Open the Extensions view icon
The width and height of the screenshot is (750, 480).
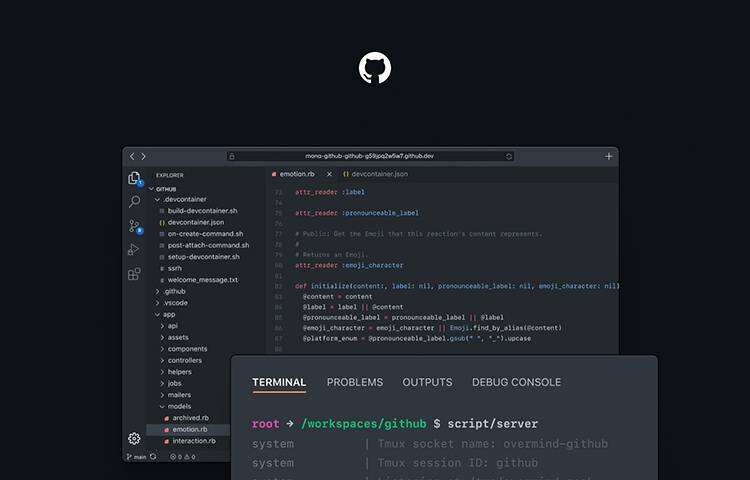tap(134, 274)
